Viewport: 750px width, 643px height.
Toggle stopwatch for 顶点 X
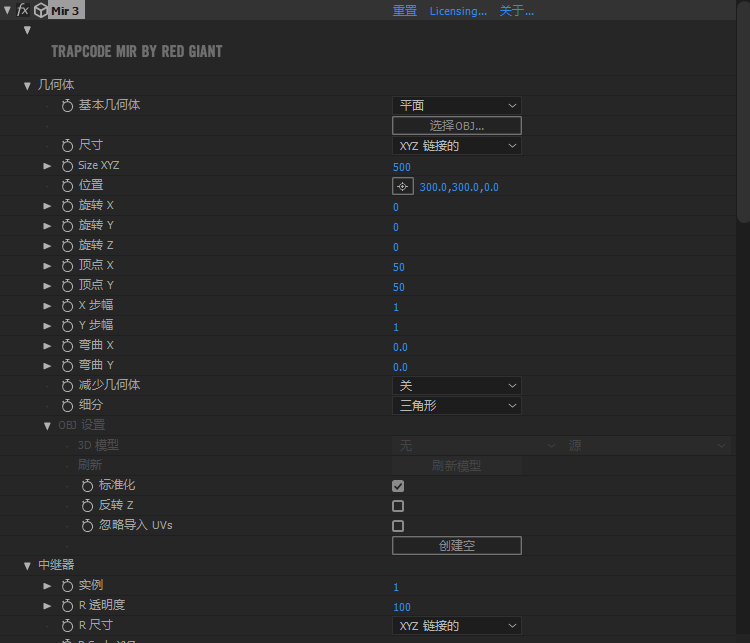[x=67, y=266]
